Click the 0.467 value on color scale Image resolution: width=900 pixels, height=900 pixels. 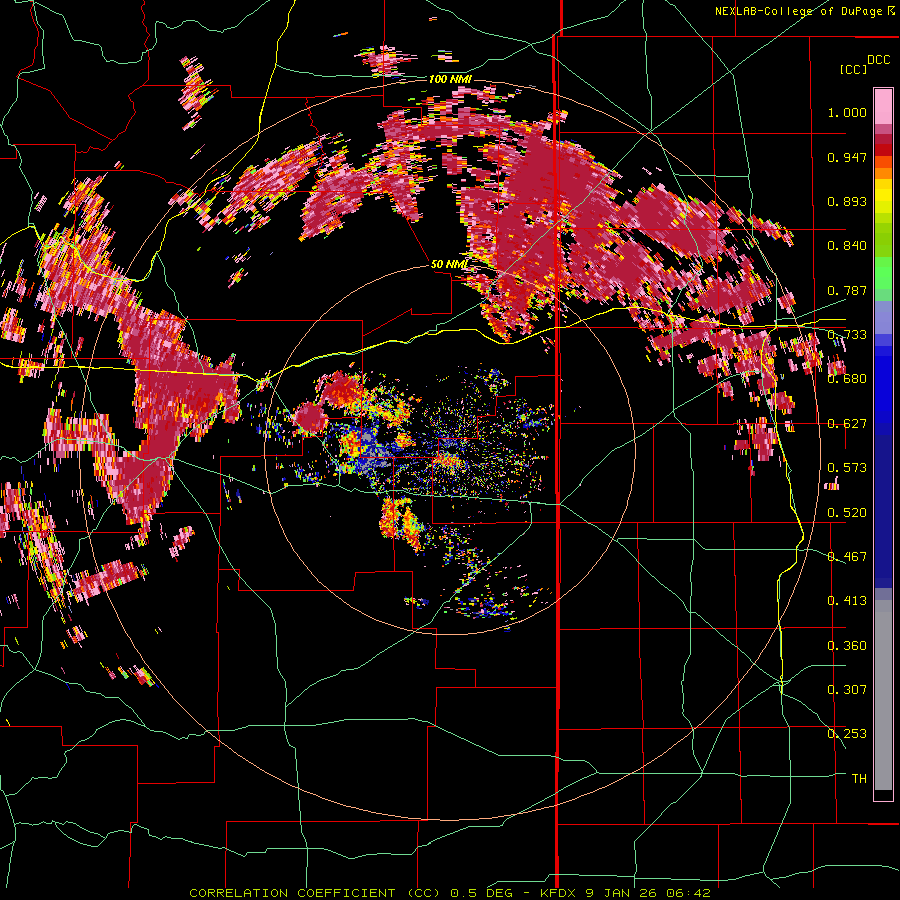pyautogui.click(x=847, y=557)
